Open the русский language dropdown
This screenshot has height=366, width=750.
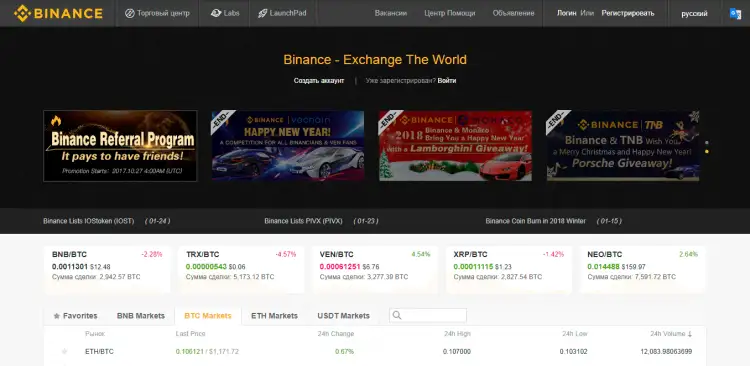[694, 14]
